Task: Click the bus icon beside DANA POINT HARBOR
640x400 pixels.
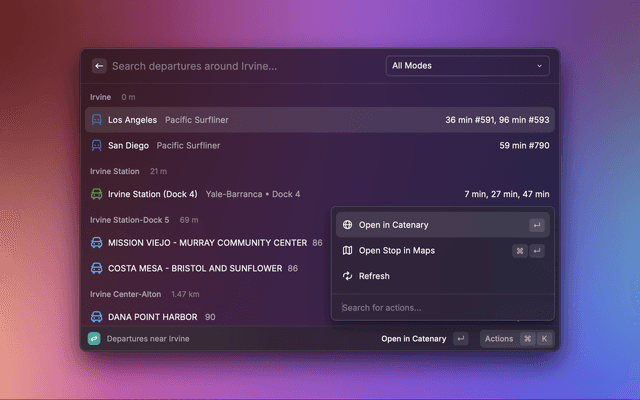Action: tap(97, 316)
